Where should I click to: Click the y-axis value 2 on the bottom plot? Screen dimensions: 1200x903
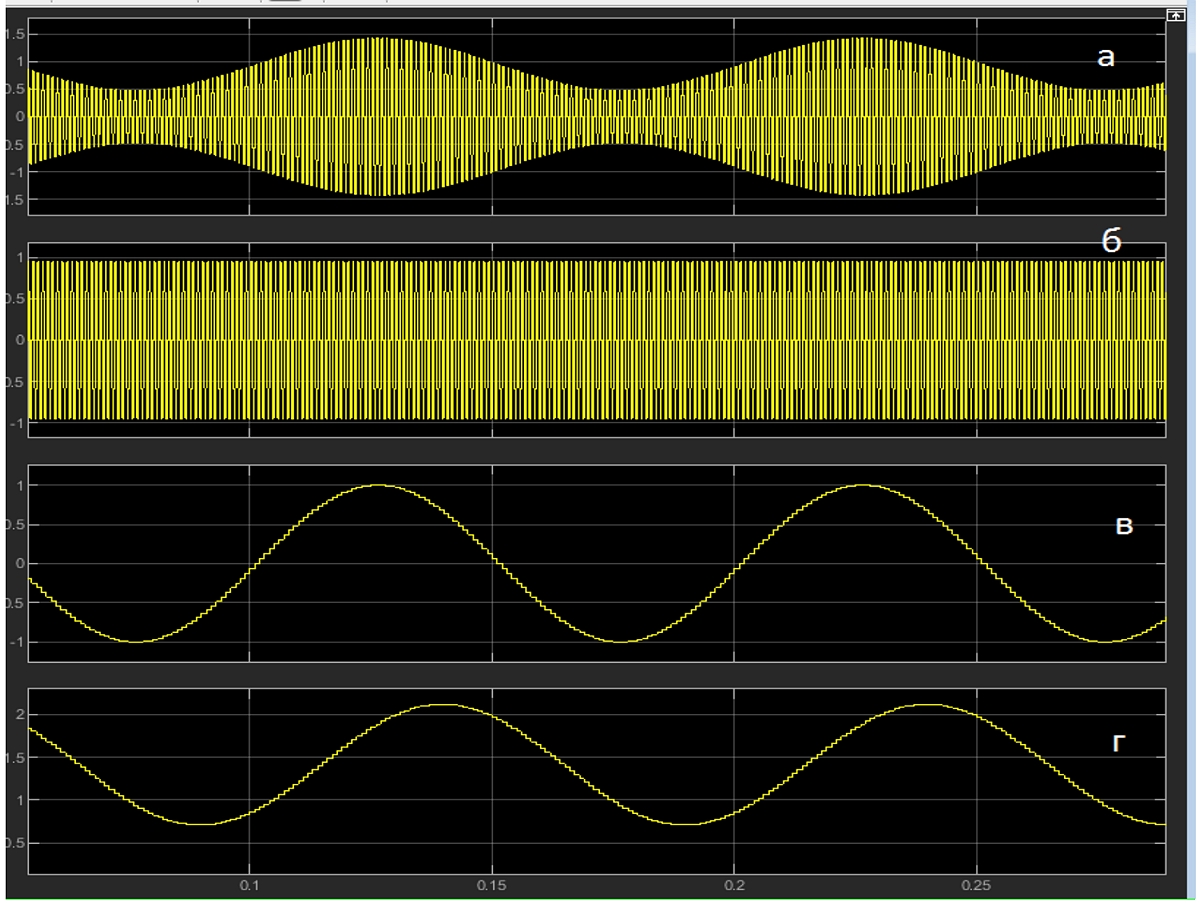[x=19, y=714]
